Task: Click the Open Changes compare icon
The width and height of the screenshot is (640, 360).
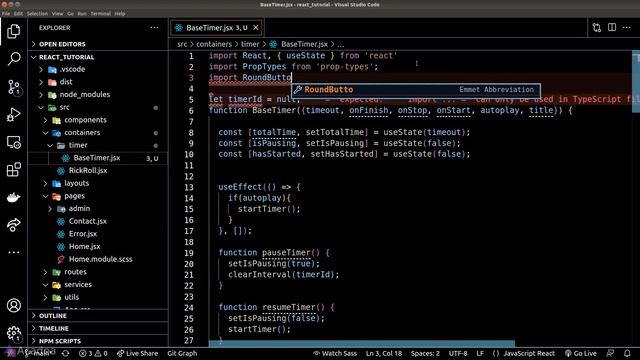Action: [597, 27]
